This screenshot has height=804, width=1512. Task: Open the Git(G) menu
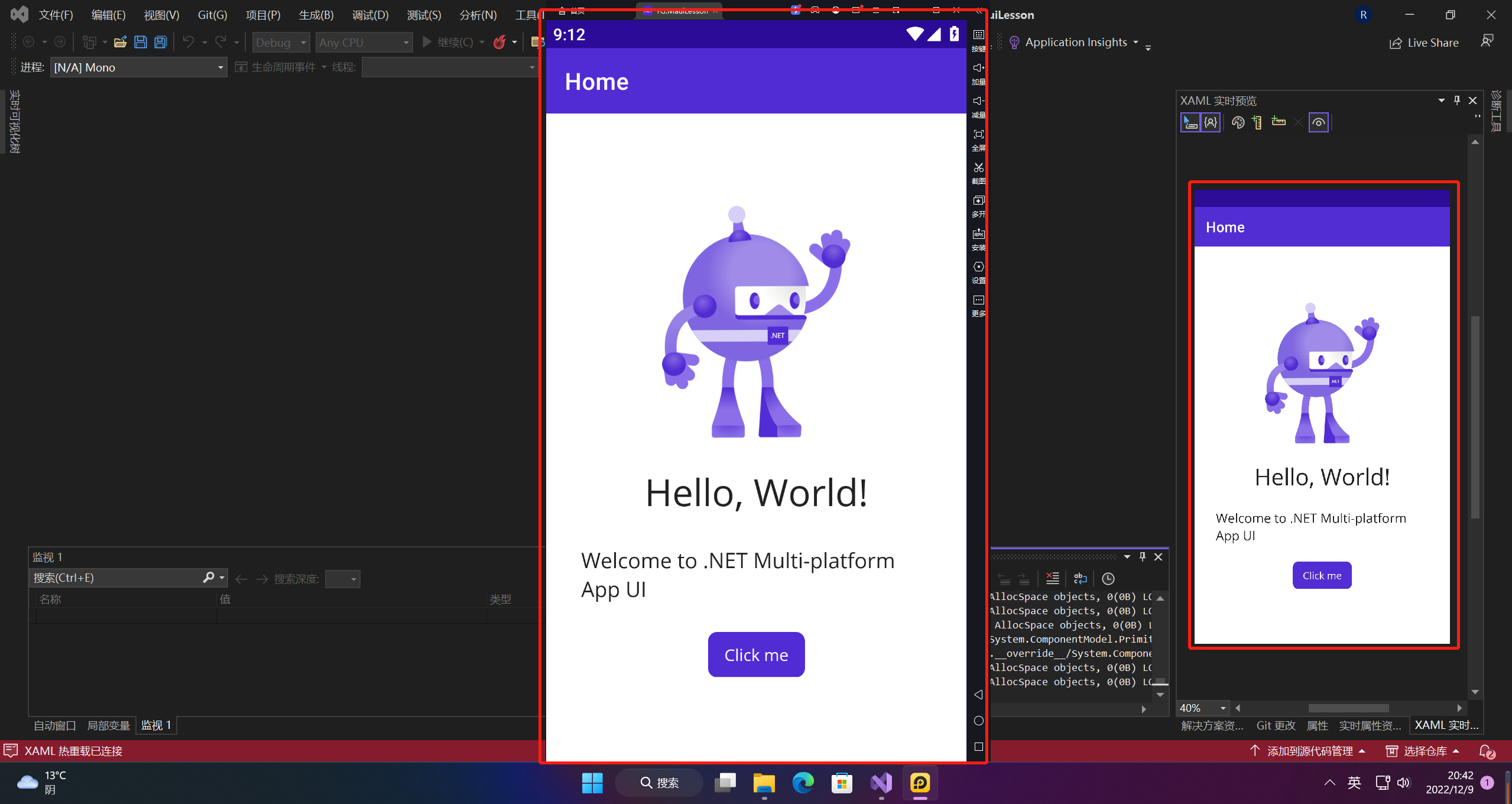pos(212,15)
